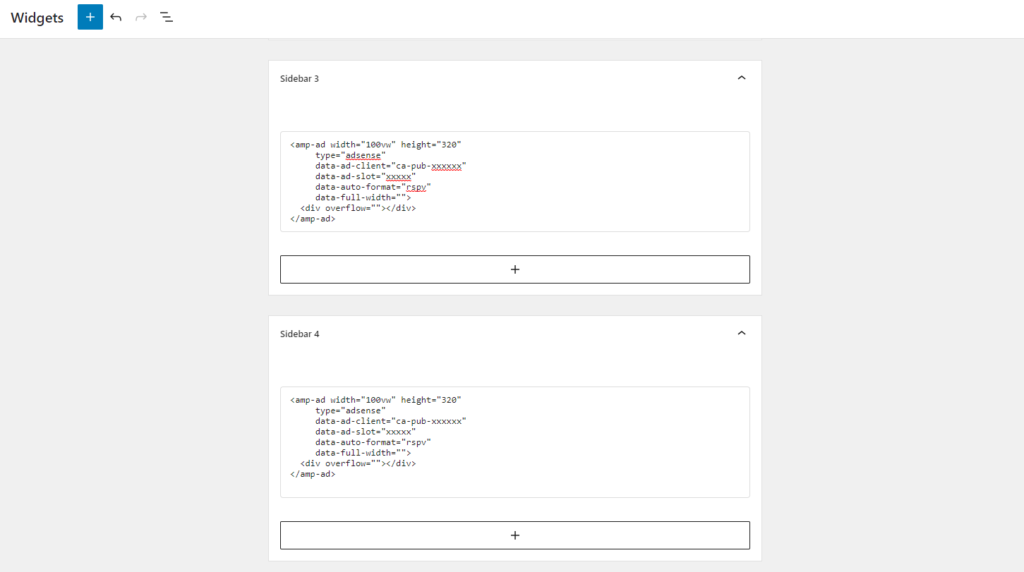Collapse the Sidebar 4 widget area
This screenshot has width=1024, height=572.
(x=741, y=333)
